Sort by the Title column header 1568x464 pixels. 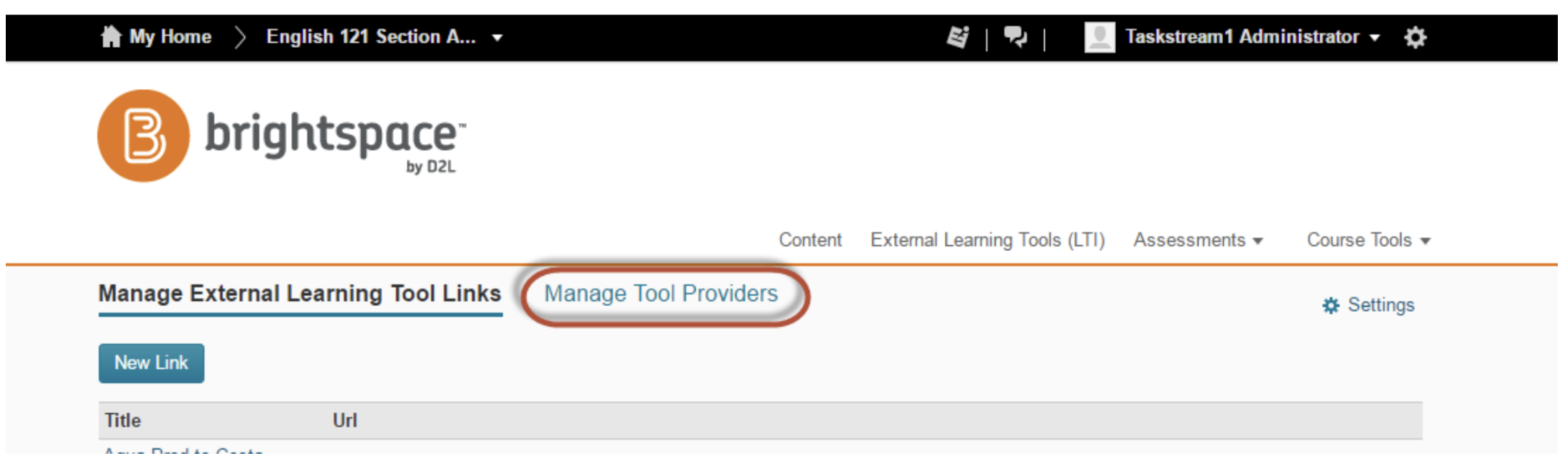pyautogui.click(x=122, y=420)
